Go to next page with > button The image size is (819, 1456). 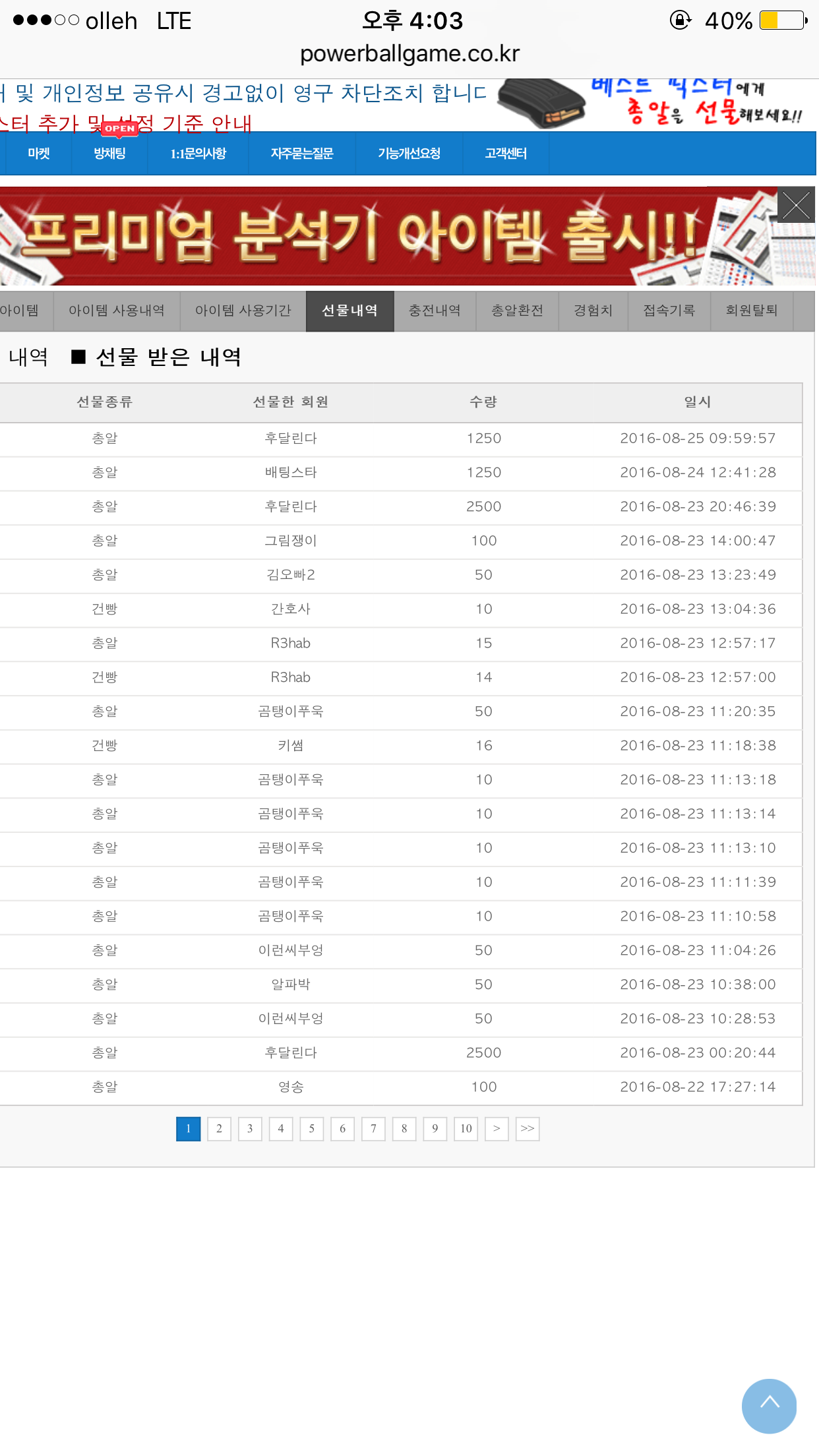coord(497,1128)
